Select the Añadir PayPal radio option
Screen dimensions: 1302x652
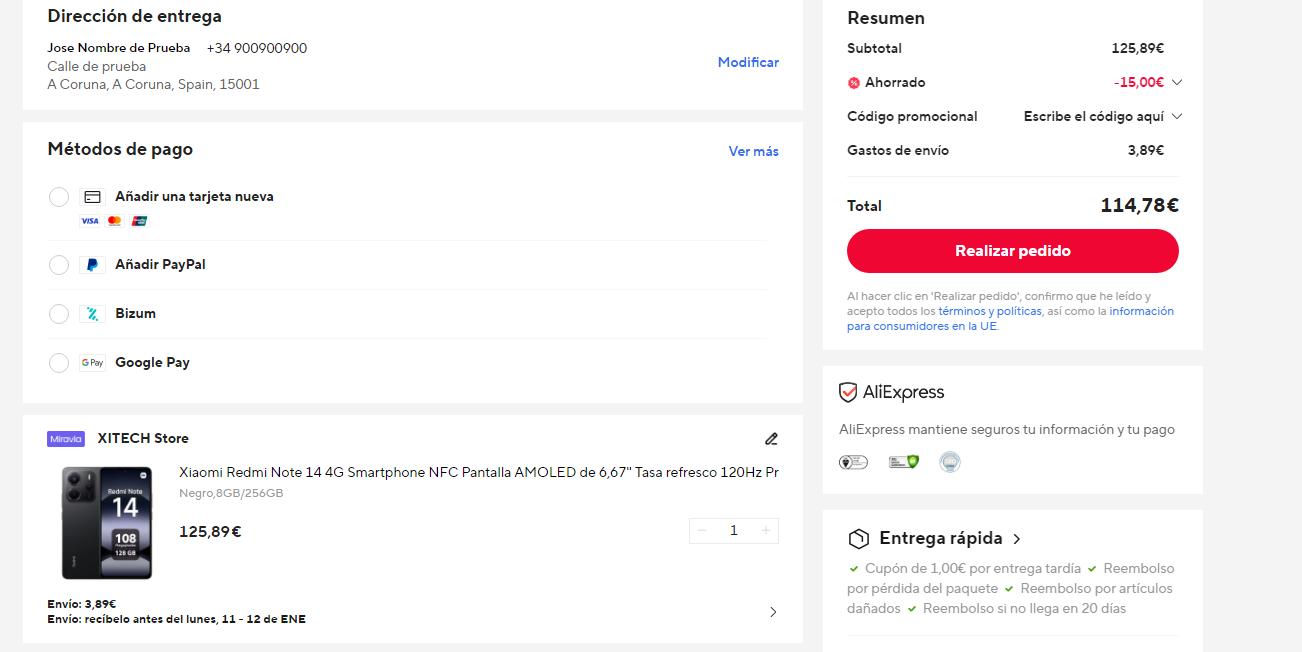(x=59, y=265)
